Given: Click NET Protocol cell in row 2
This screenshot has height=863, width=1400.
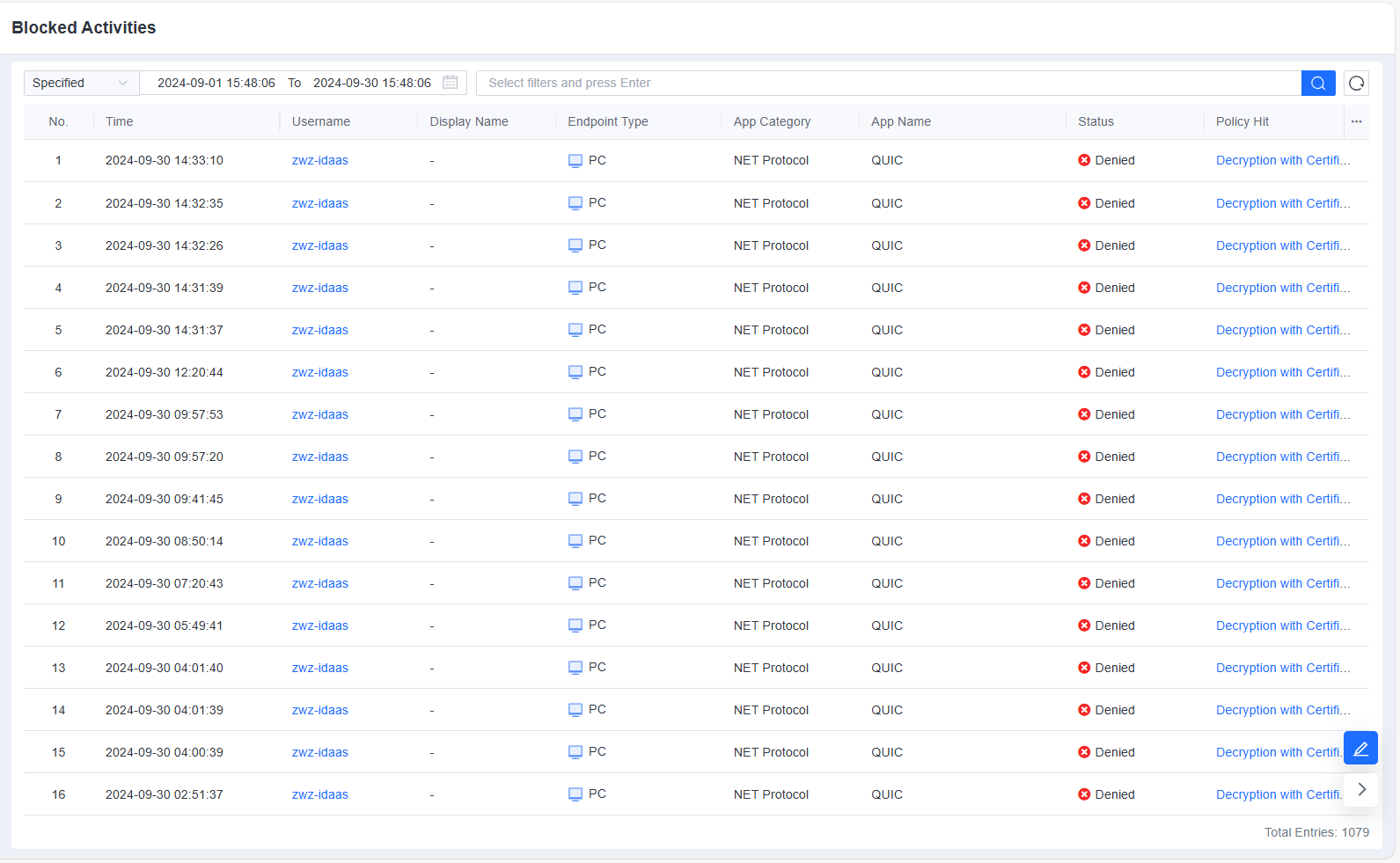Looking at the screenshot, I should [x=771, y=203].
